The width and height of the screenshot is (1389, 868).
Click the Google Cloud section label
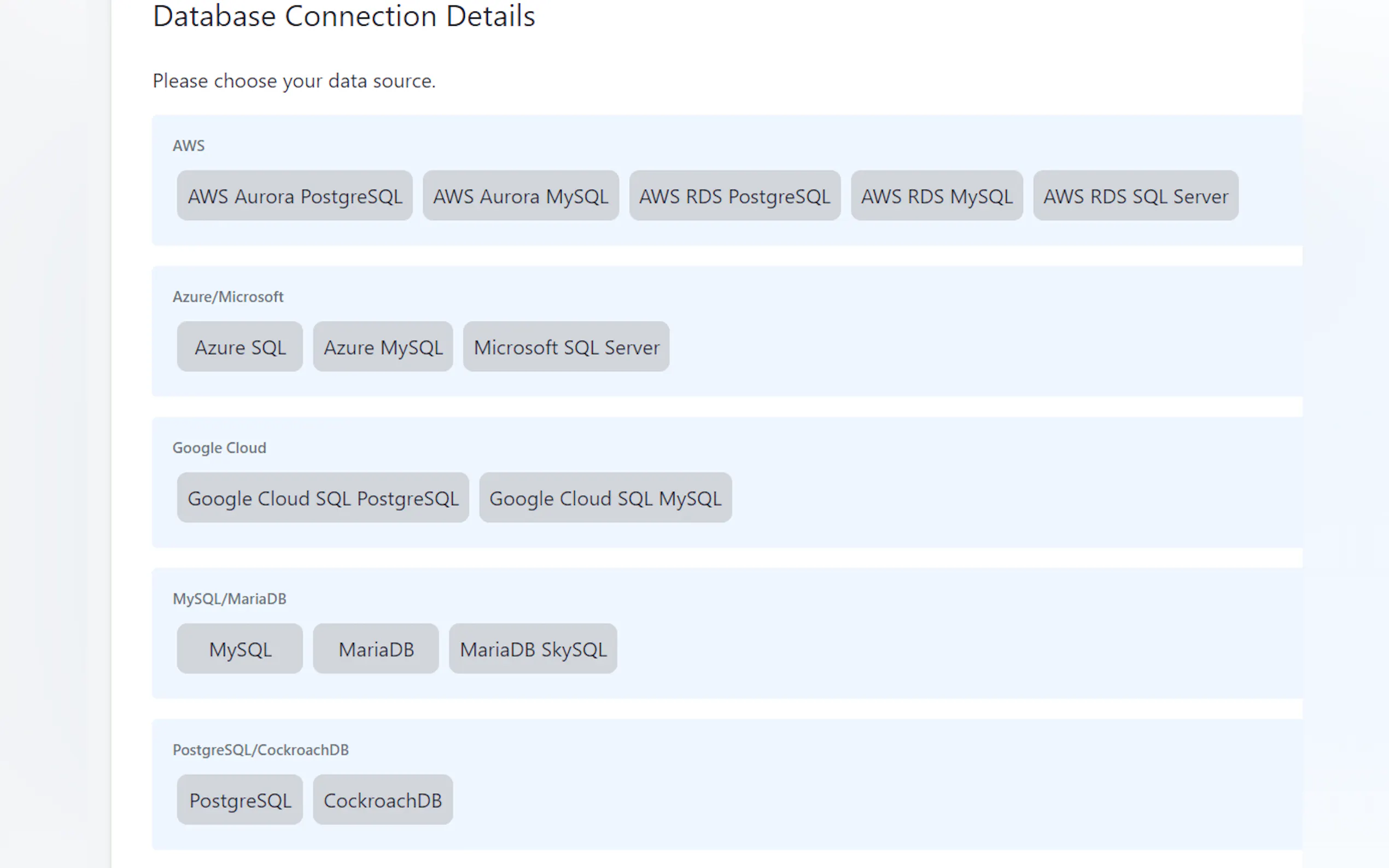tap(219, 448)
